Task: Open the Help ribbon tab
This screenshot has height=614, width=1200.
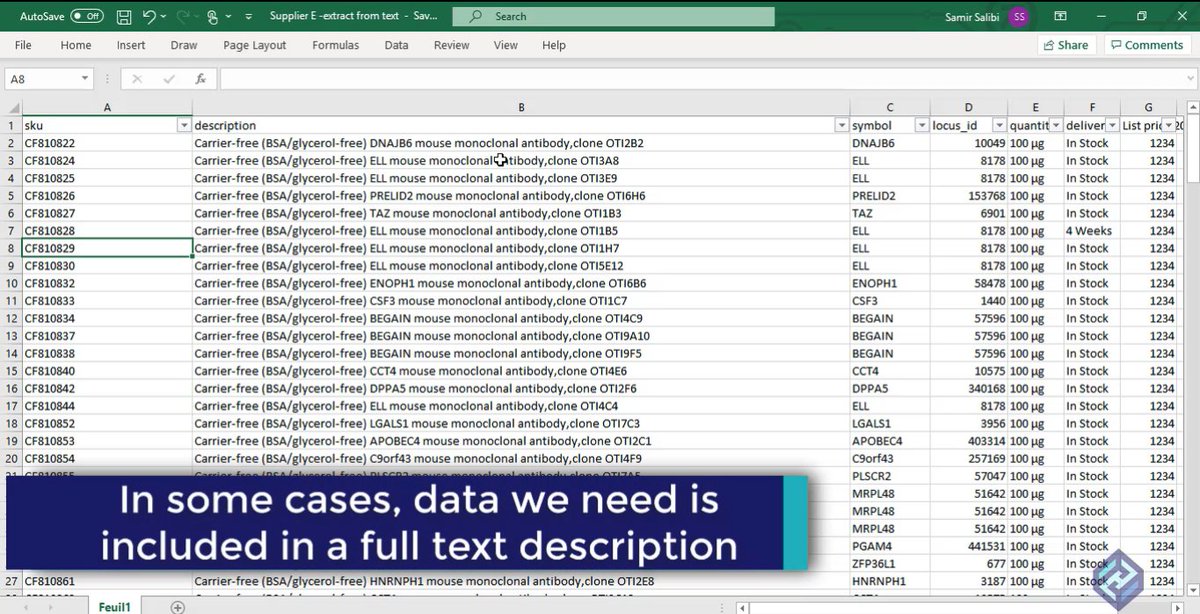Action: (x=554, y=45)
